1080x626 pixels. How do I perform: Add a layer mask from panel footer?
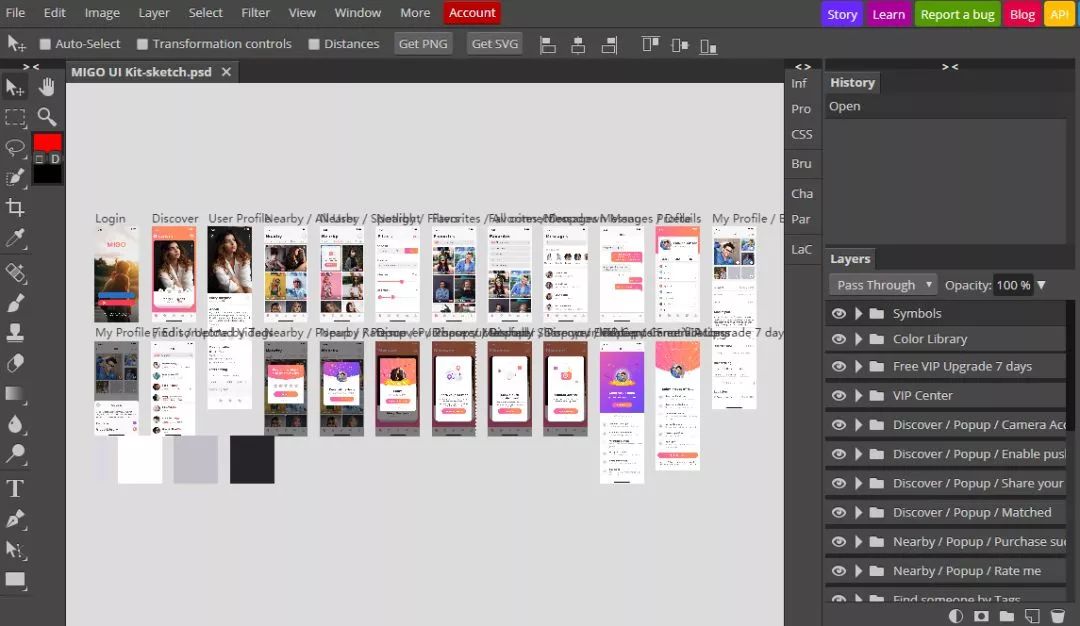[982, 616]
